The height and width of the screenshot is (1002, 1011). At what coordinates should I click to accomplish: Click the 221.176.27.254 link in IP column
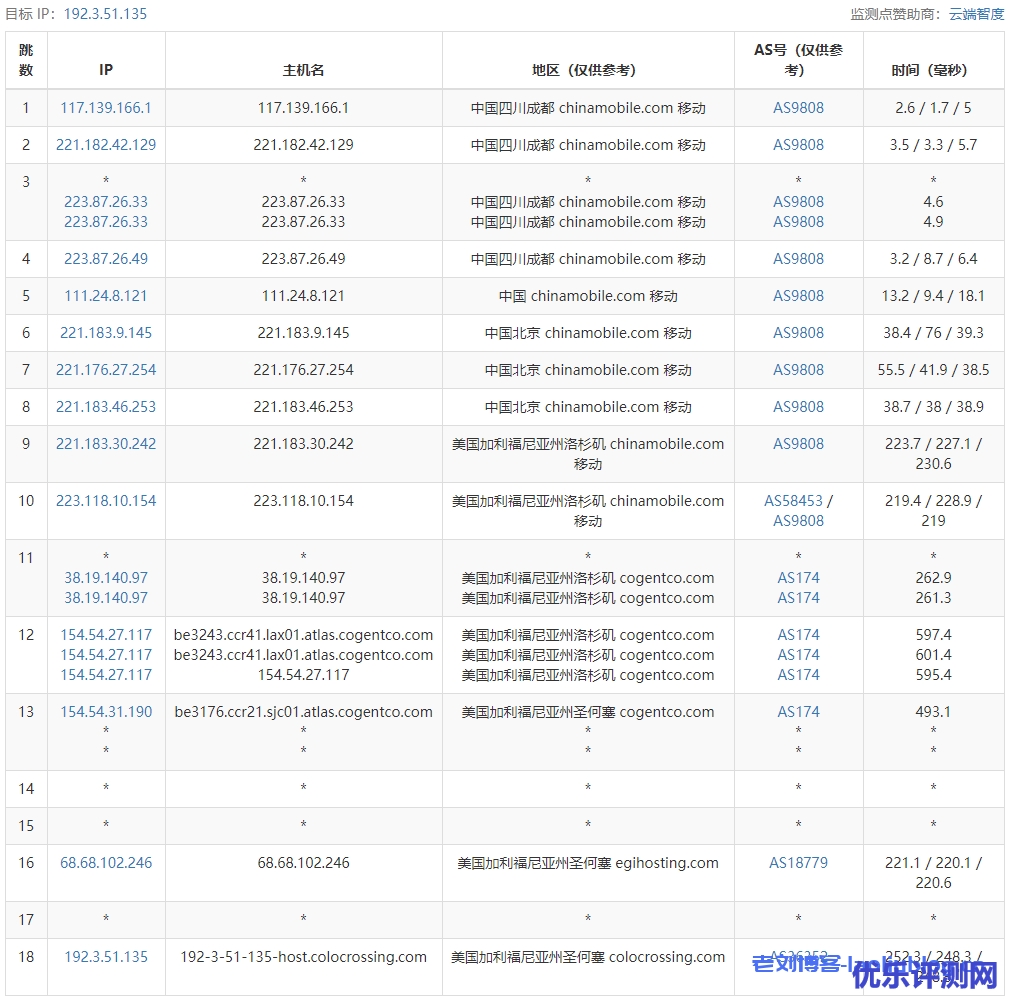(106, 370)
